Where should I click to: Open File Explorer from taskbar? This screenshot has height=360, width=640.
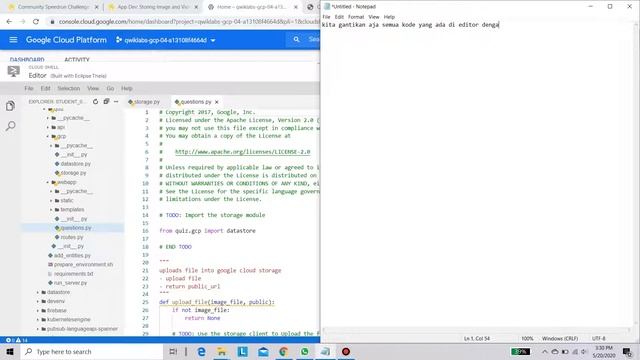pyautogui.click(x=222, y=351)
